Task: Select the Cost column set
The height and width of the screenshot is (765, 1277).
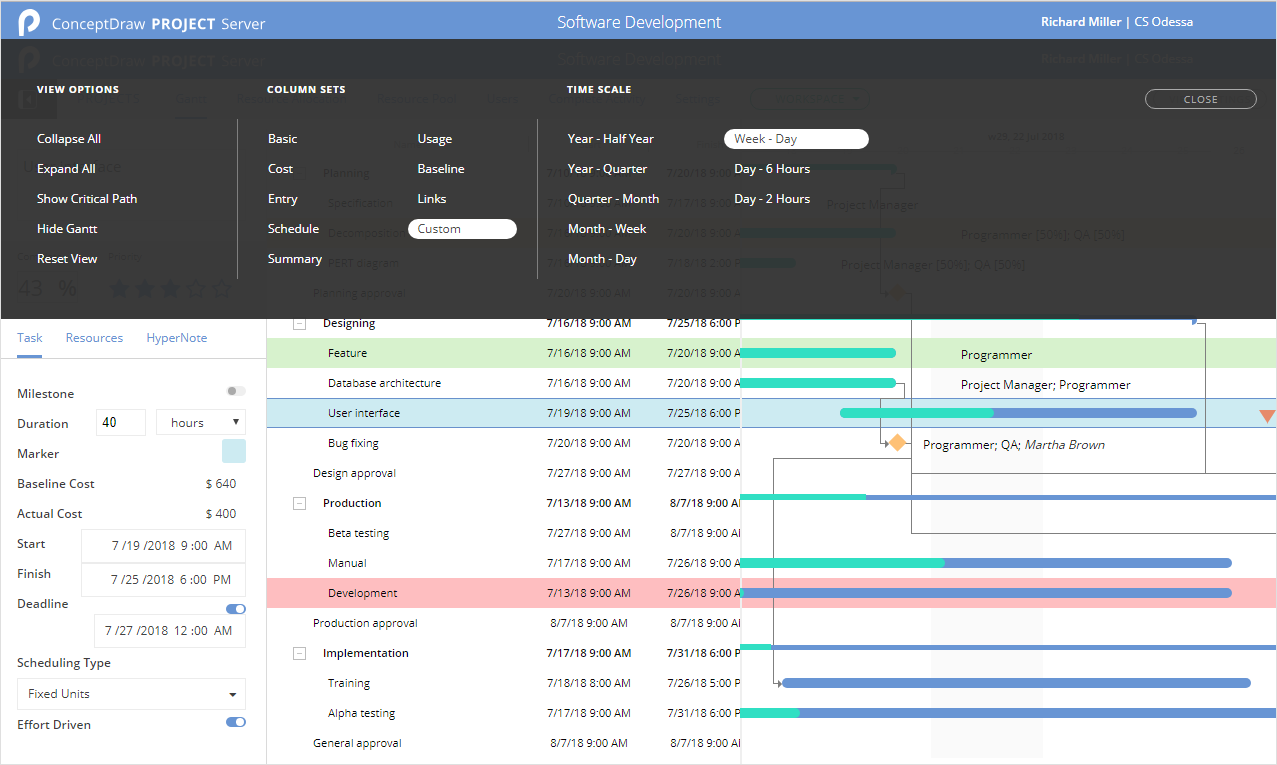Action: coord(280,169)
